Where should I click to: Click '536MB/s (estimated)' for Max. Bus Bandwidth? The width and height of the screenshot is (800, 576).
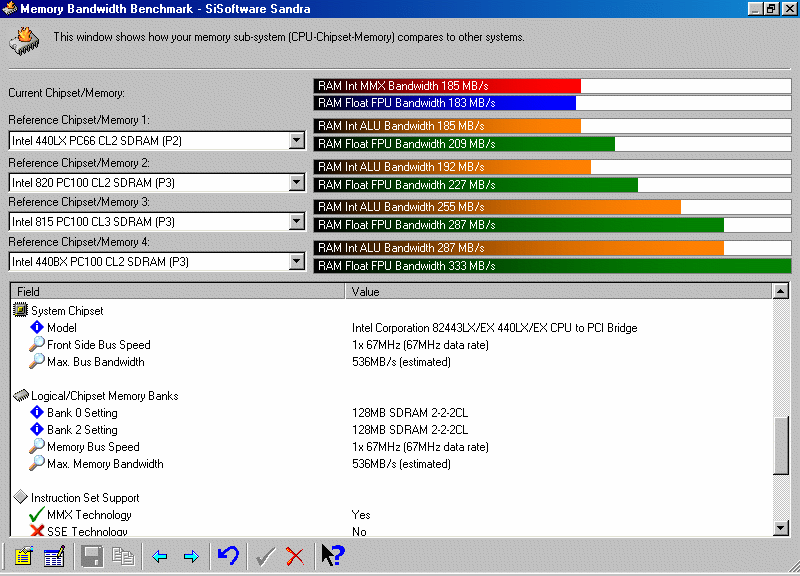(x=402, y=362)
